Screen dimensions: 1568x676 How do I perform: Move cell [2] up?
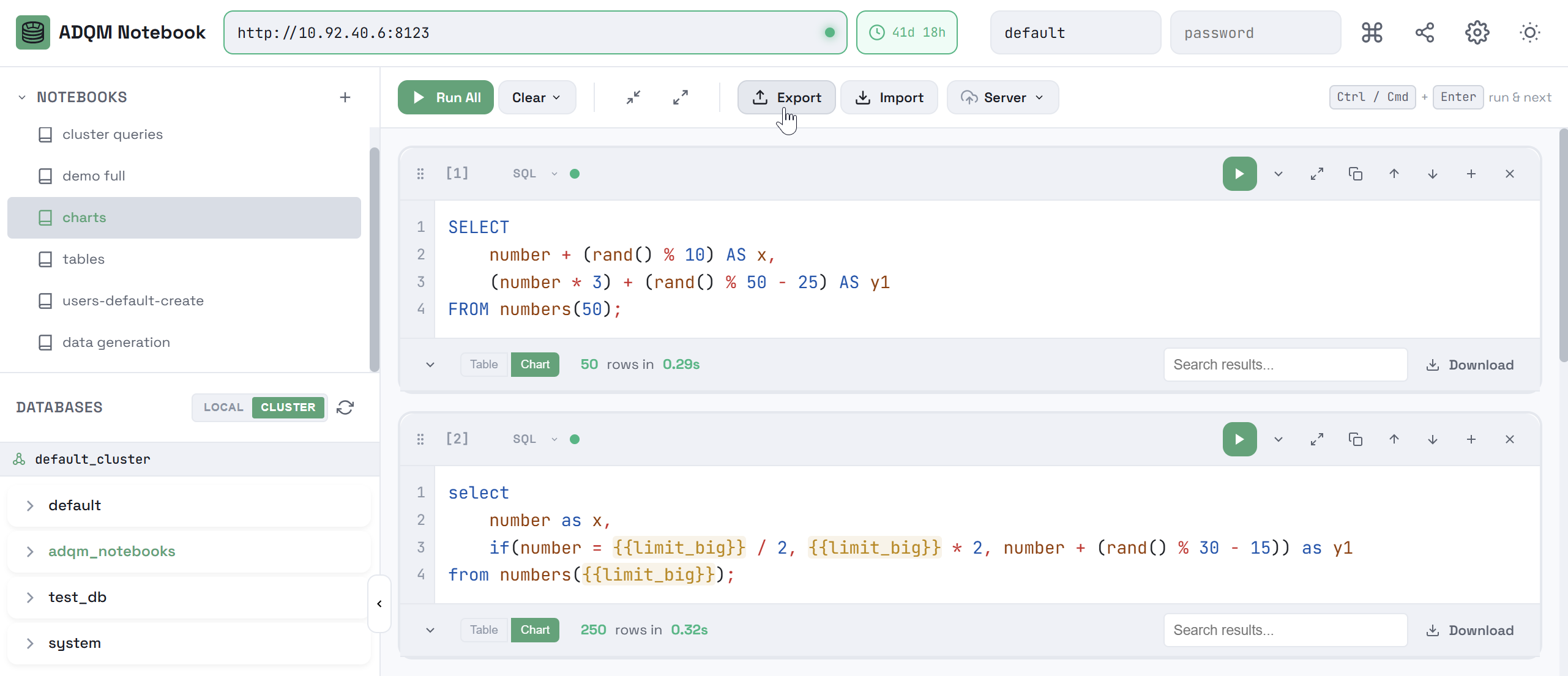click(x=1394, y=439)
